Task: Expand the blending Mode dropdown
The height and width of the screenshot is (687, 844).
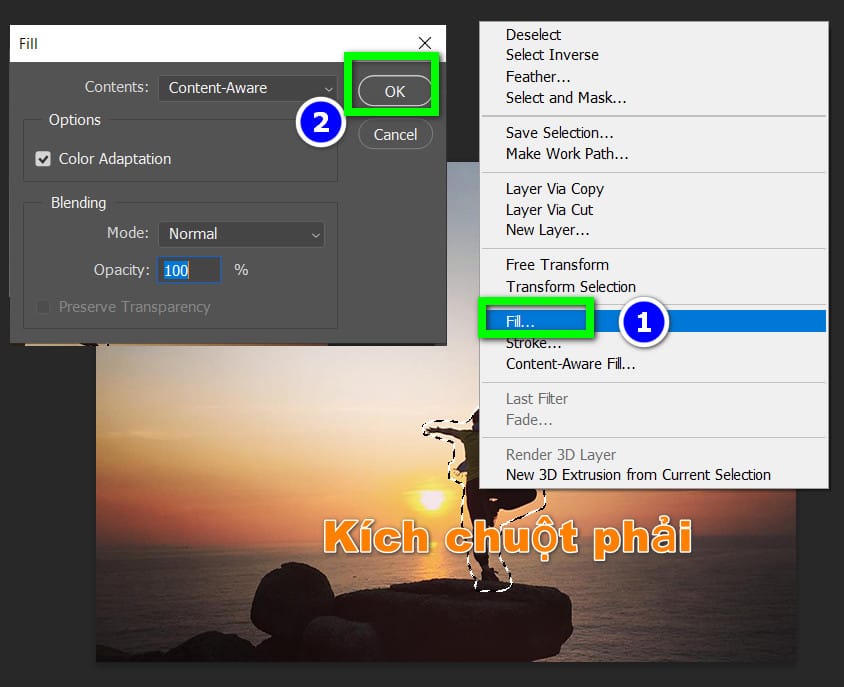Action: tap(241, 234)
